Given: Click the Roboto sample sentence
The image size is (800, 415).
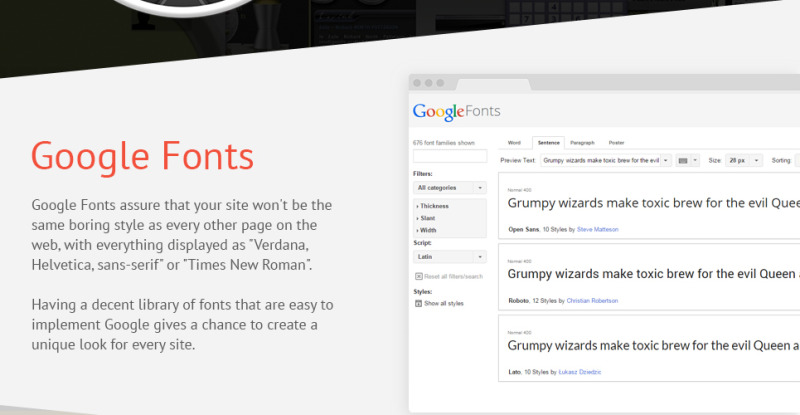Looking at the screenshot, I should 654,274.
